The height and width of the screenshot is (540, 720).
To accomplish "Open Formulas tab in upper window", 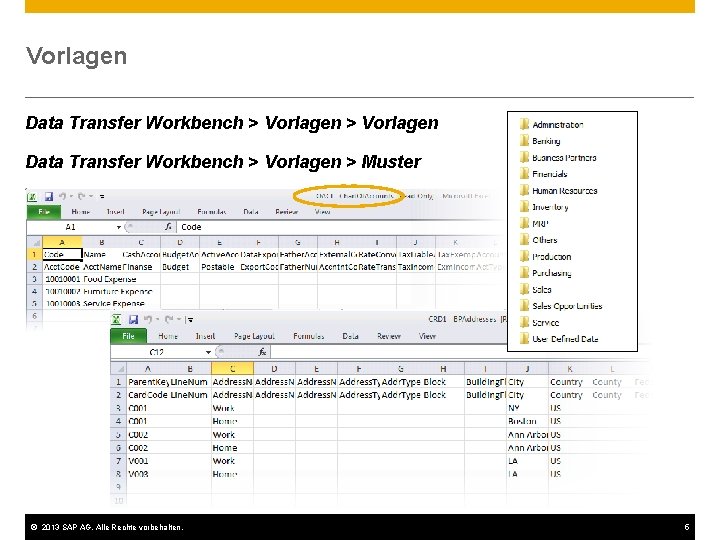I will tap(212, 212).
